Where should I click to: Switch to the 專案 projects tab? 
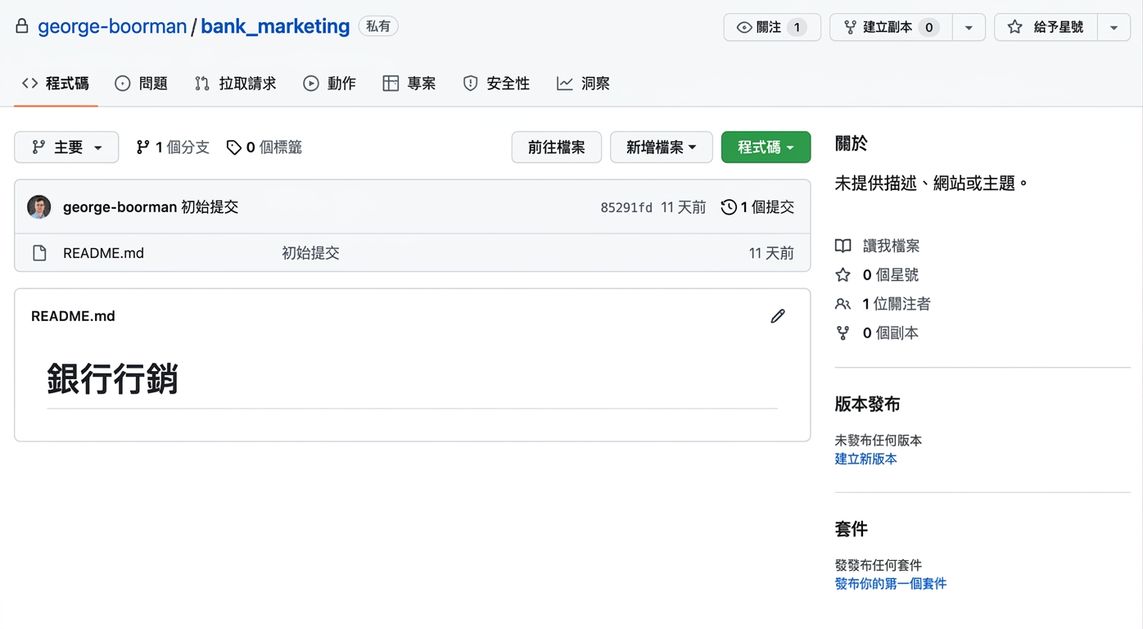(x=409, y=83)
